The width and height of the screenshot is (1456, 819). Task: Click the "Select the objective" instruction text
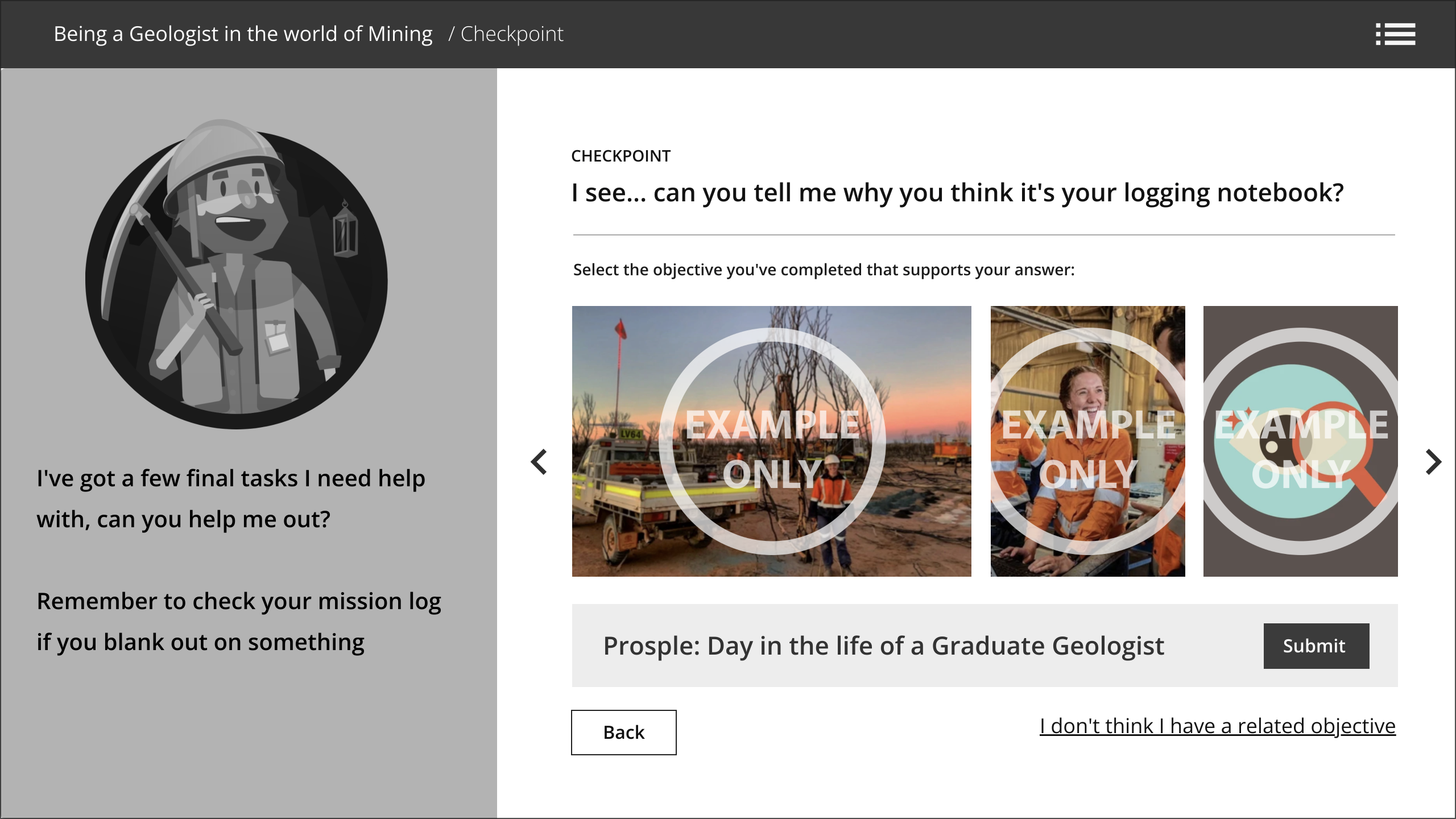[824, 270]
